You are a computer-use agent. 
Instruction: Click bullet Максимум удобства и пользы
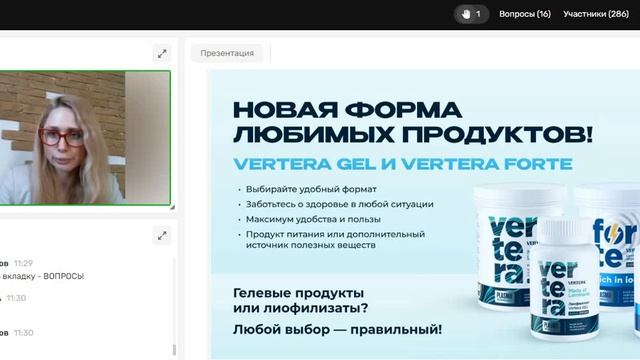point(313,220)
